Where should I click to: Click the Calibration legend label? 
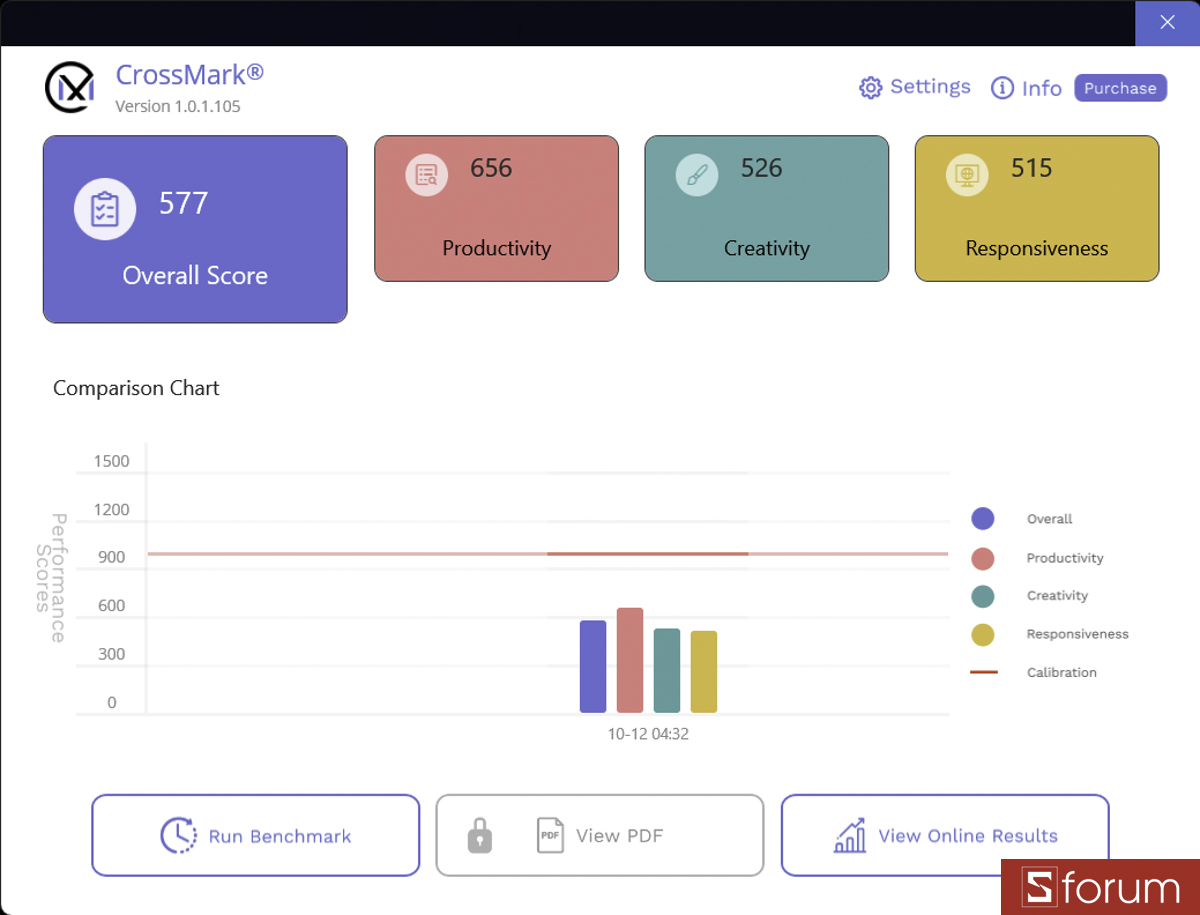[x=1062, y=672]
